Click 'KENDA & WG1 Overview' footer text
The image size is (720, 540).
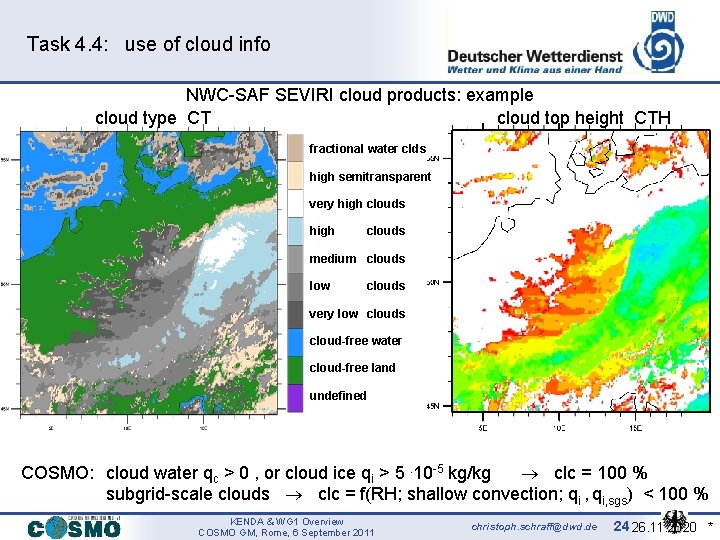coord(287,522)
